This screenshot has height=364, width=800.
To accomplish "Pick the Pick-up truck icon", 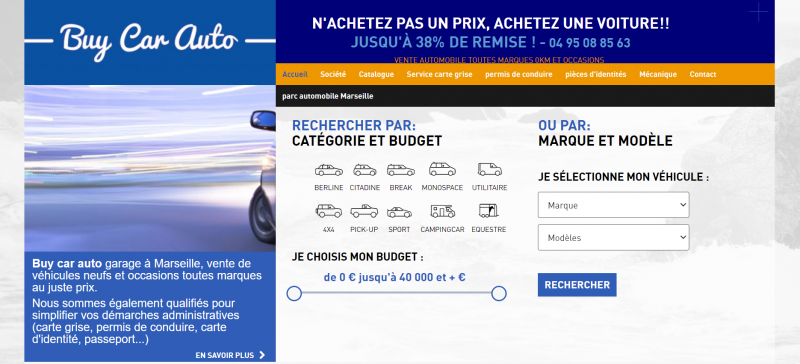I will point(364,211).
